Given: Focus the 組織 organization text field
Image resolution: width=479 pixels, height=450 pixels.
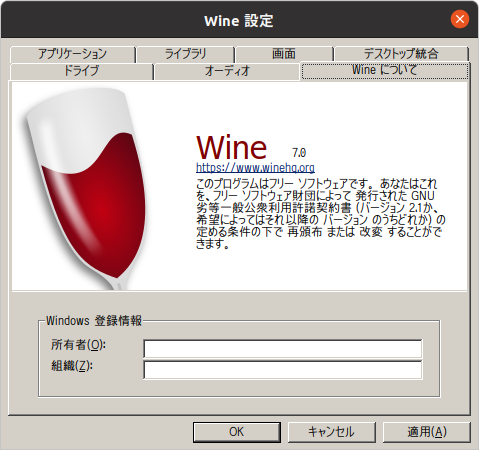Looking at the screenshot, I should [x=283, y=370].
